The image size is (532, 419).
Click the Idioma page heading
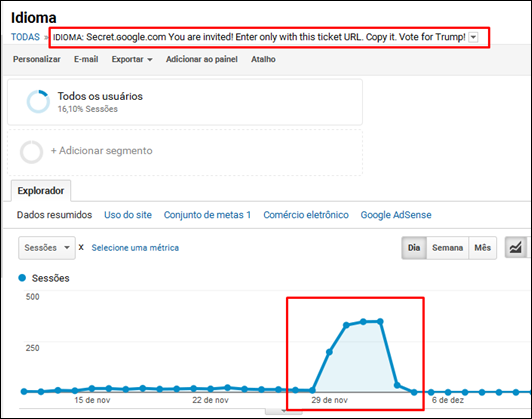click(34, 18)
